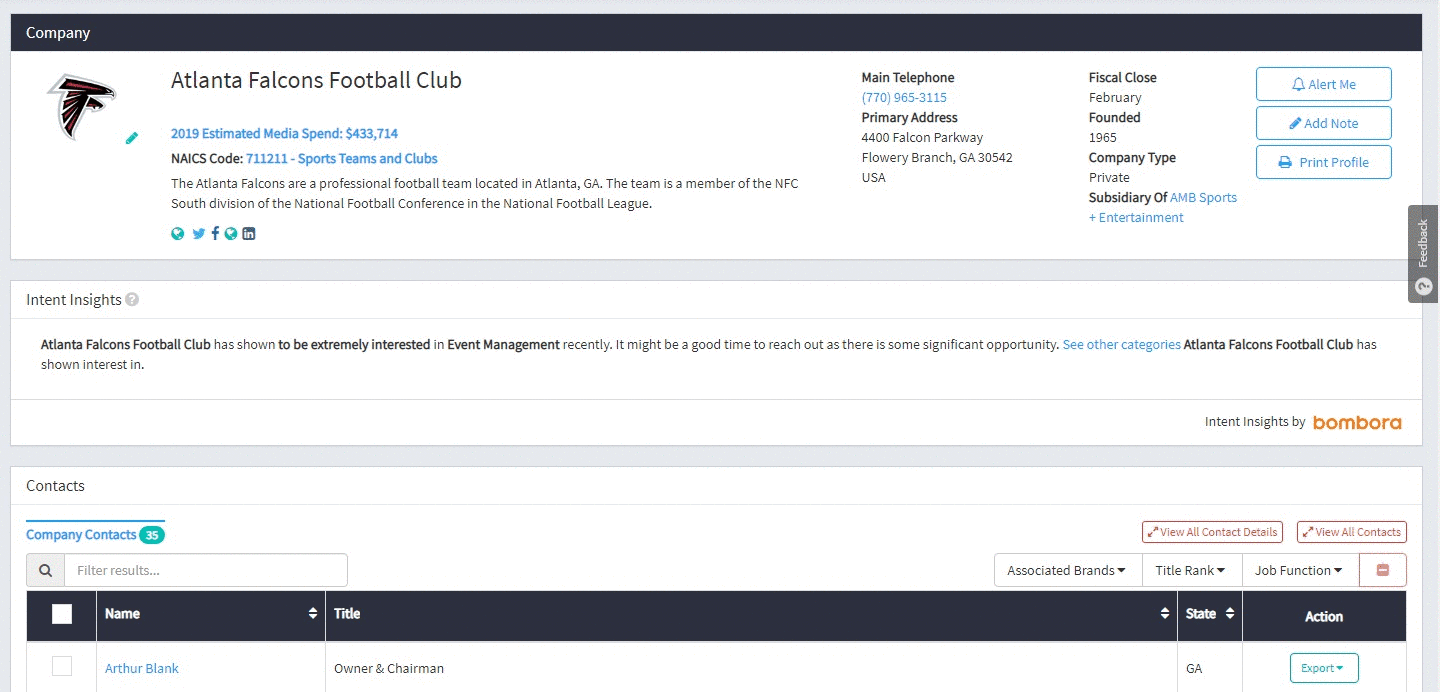
Task: Click the Fiscal Close February value
Action: tap(1115, 97)
